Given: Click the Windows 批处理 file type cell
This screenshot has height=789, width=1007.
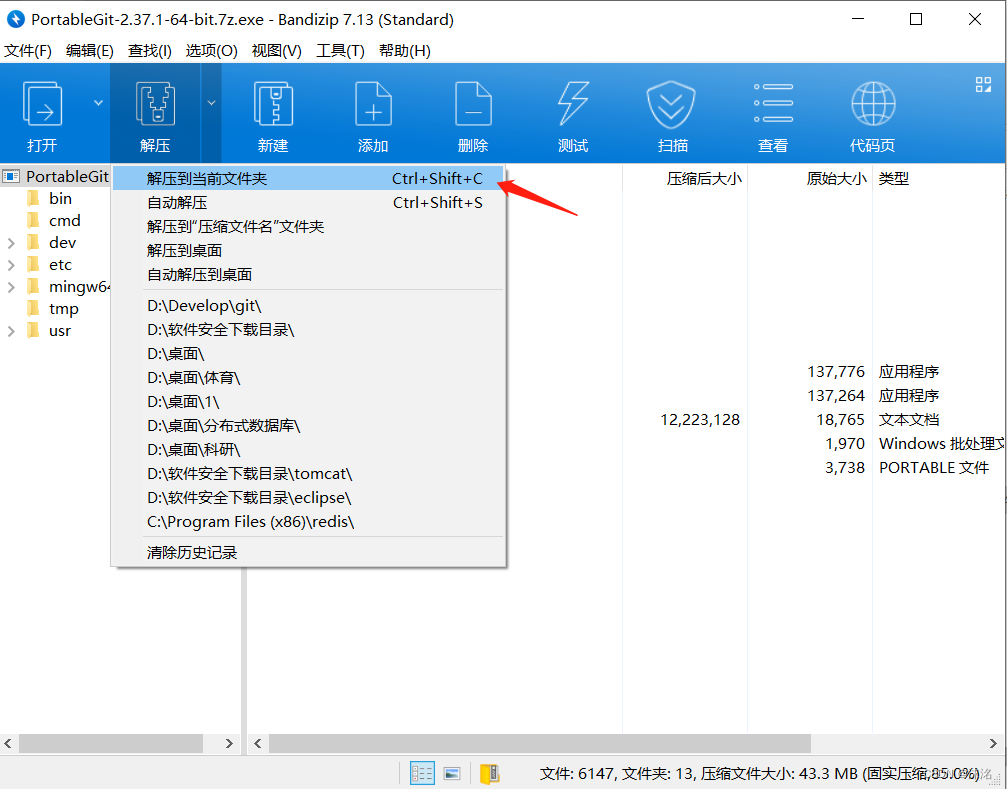Looking at the screenshot, I should 941,444.
